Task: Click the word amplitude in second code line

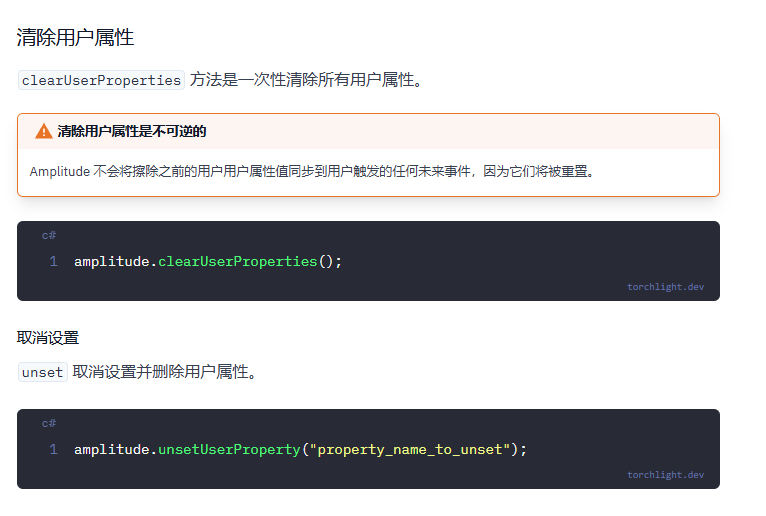Action: point(112,450)
